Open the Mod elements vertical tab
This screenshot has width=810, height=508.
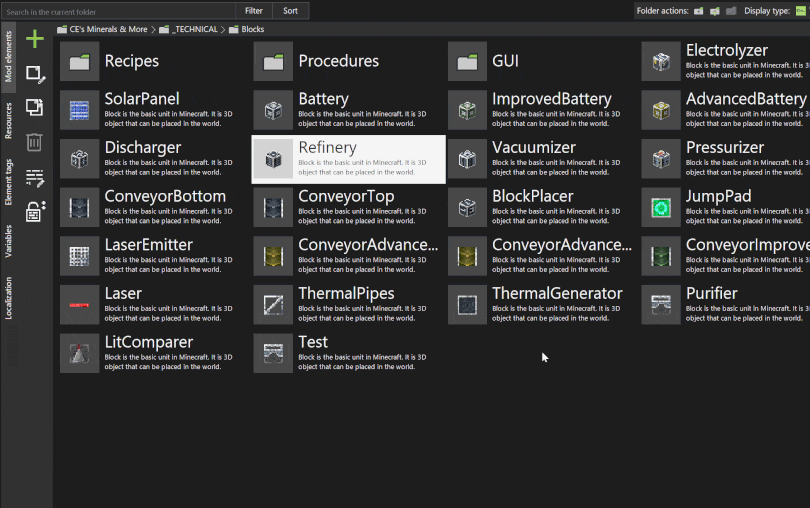point(8,56)
